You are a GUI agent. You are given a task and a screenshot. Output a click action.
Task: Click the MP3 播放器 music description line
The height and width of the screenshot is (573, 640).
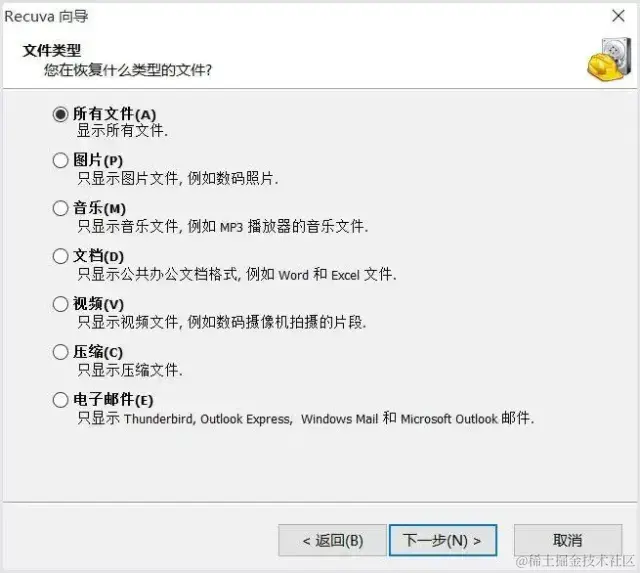[x=223, y=226]
